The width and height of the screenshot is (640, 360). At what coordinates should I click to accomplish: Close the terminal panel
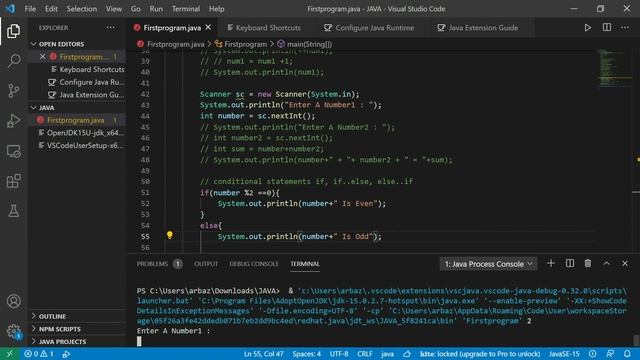625,264
